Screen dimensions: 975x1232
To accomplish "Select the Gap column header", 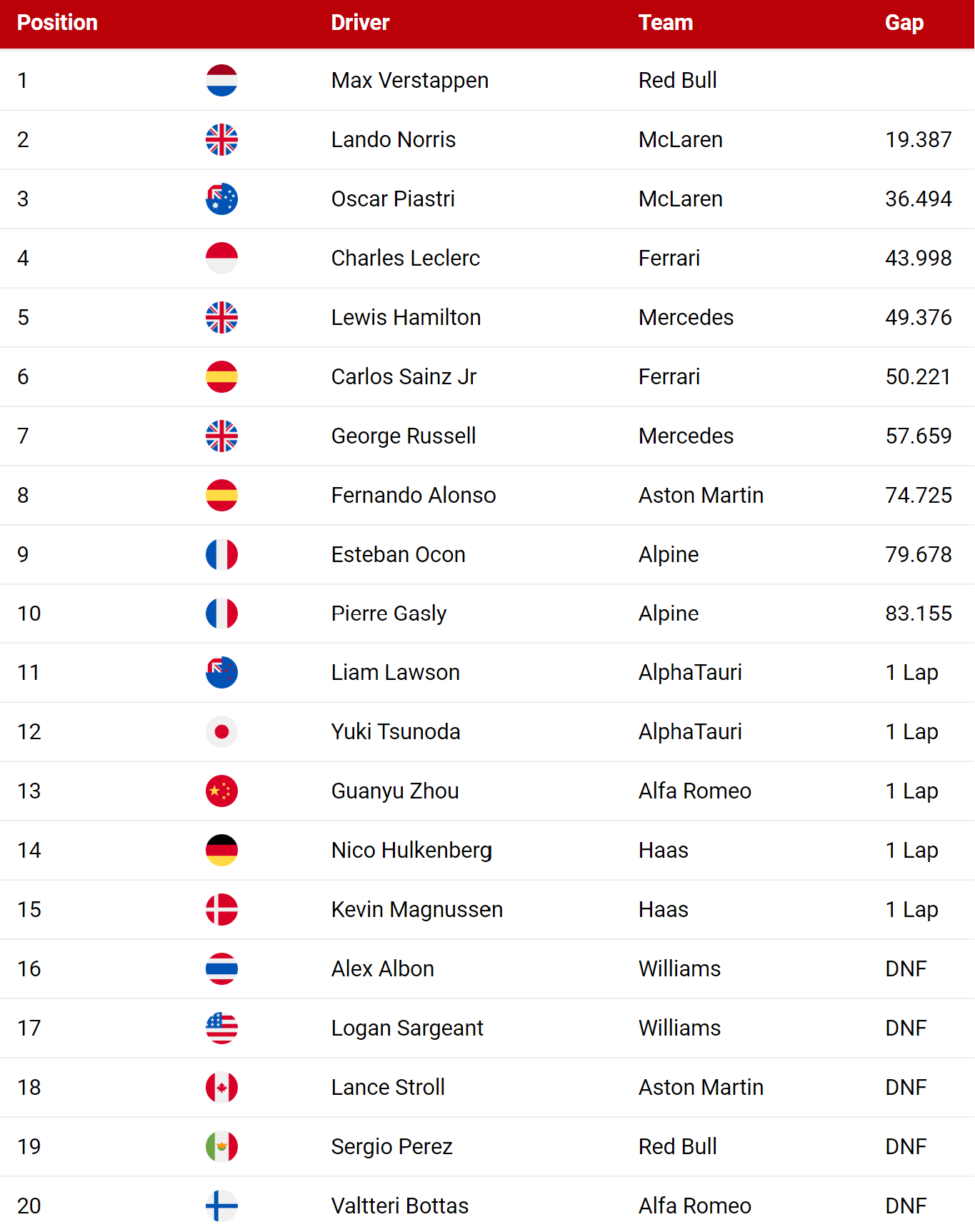I will [x=904, y=23].
